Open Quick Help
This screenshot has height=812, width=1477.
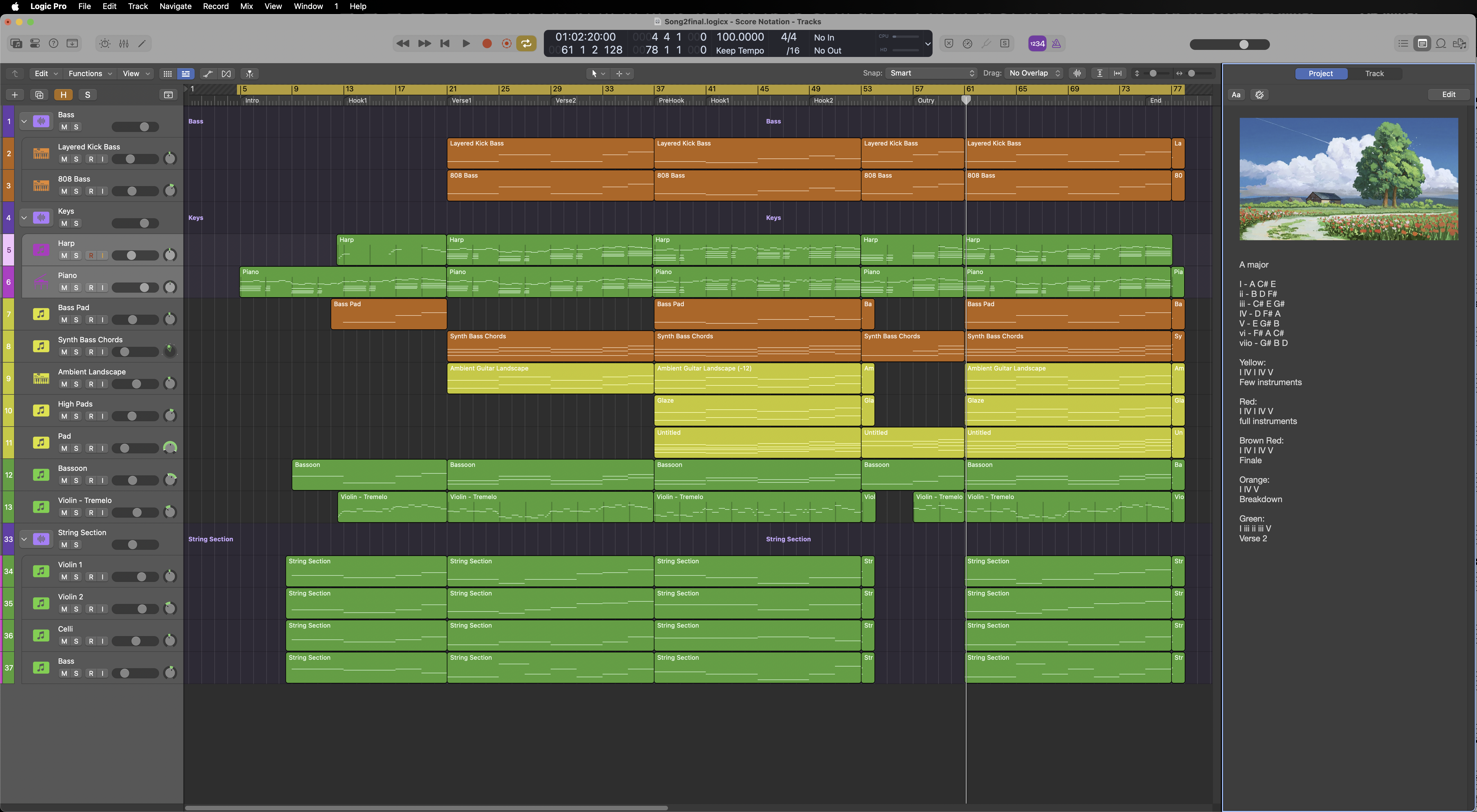coord(53,43)
